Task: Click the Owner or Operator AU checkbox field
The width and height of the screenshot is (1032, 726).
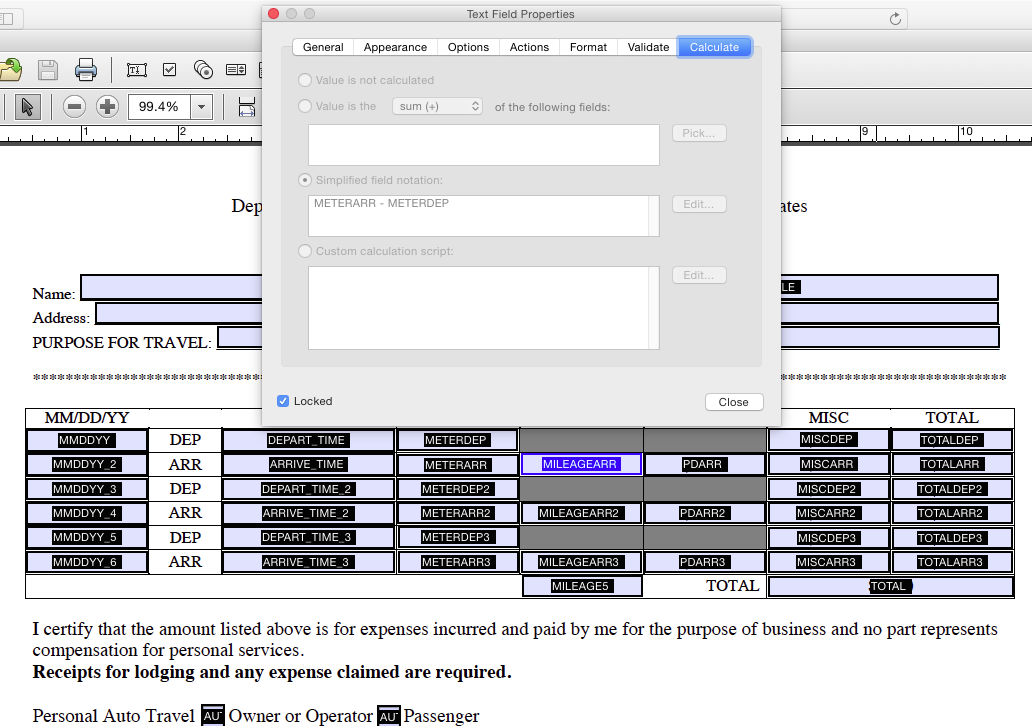Action: (213, 715)
